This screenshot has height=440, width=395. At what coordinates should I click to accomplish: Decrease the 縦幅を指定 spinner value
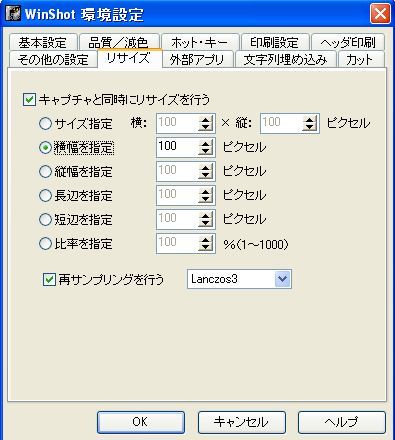click(x=206, y=175)
